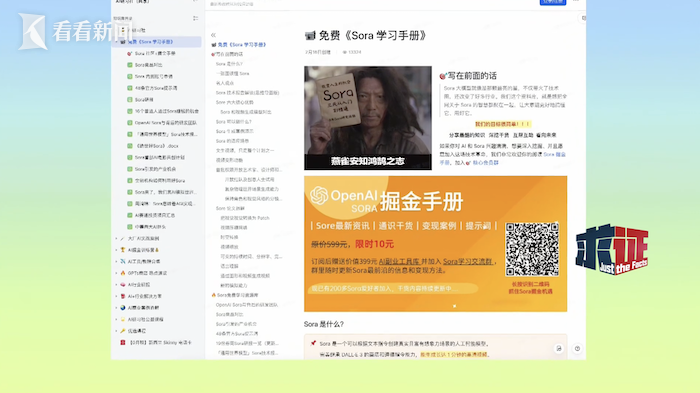Image resolution: width=700 pixels, height=393 pixels.
Task: Click fire icon beside 'Sora免费学习资源库' in outline
Action: [213, 295]
